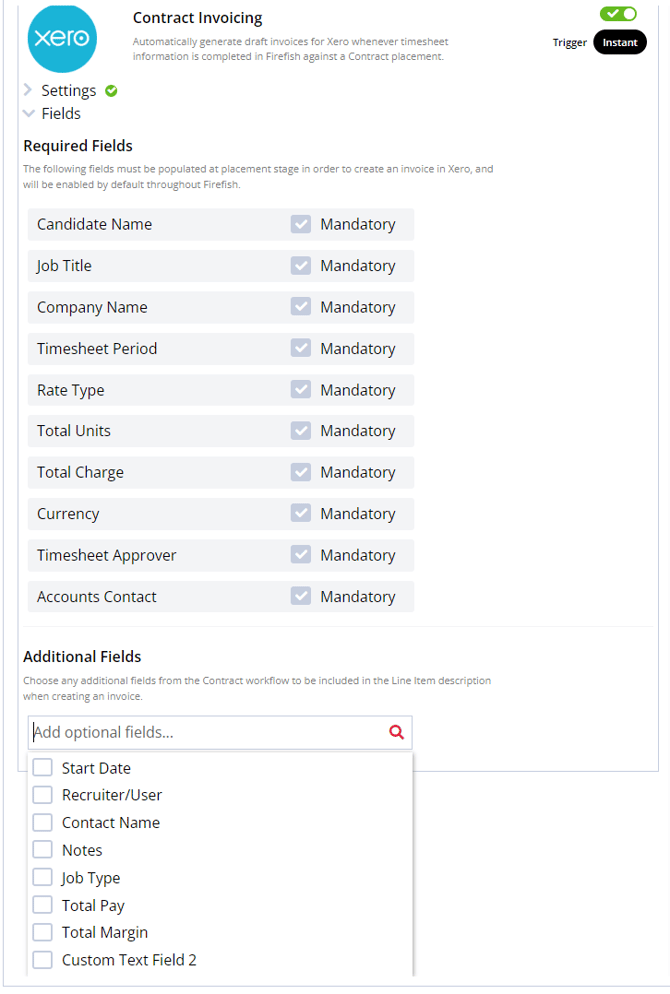Enable the Contact Name field

42,822
